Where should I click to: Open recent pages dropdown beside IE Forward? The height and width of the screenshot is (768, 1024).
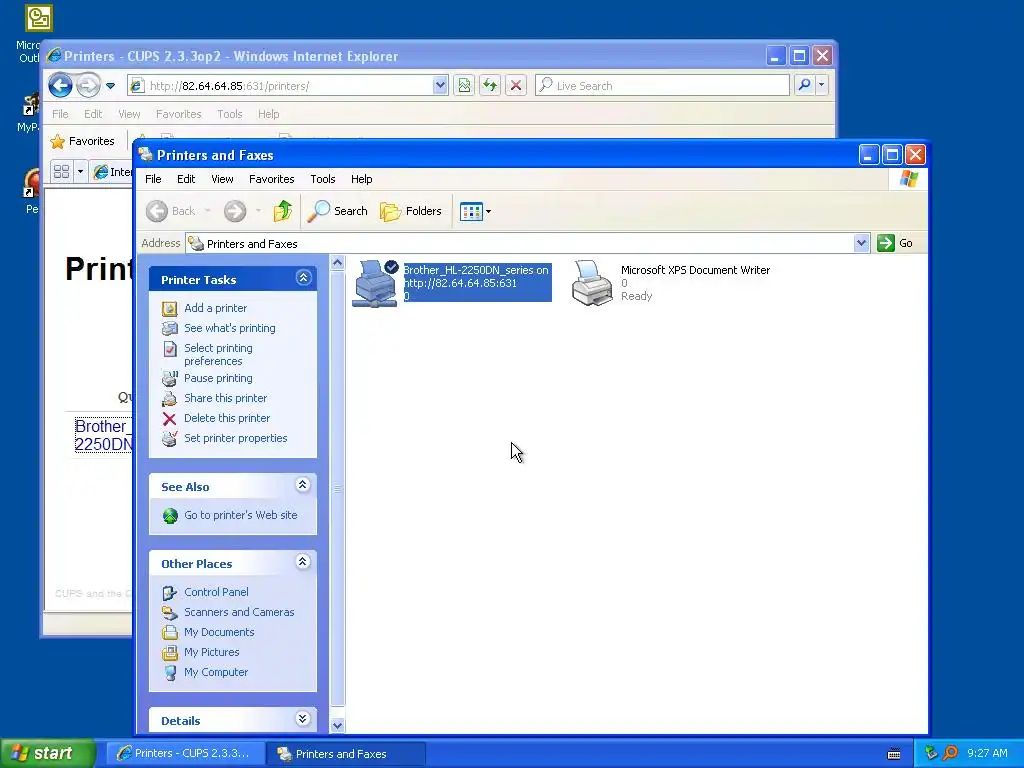pos(110,86)
